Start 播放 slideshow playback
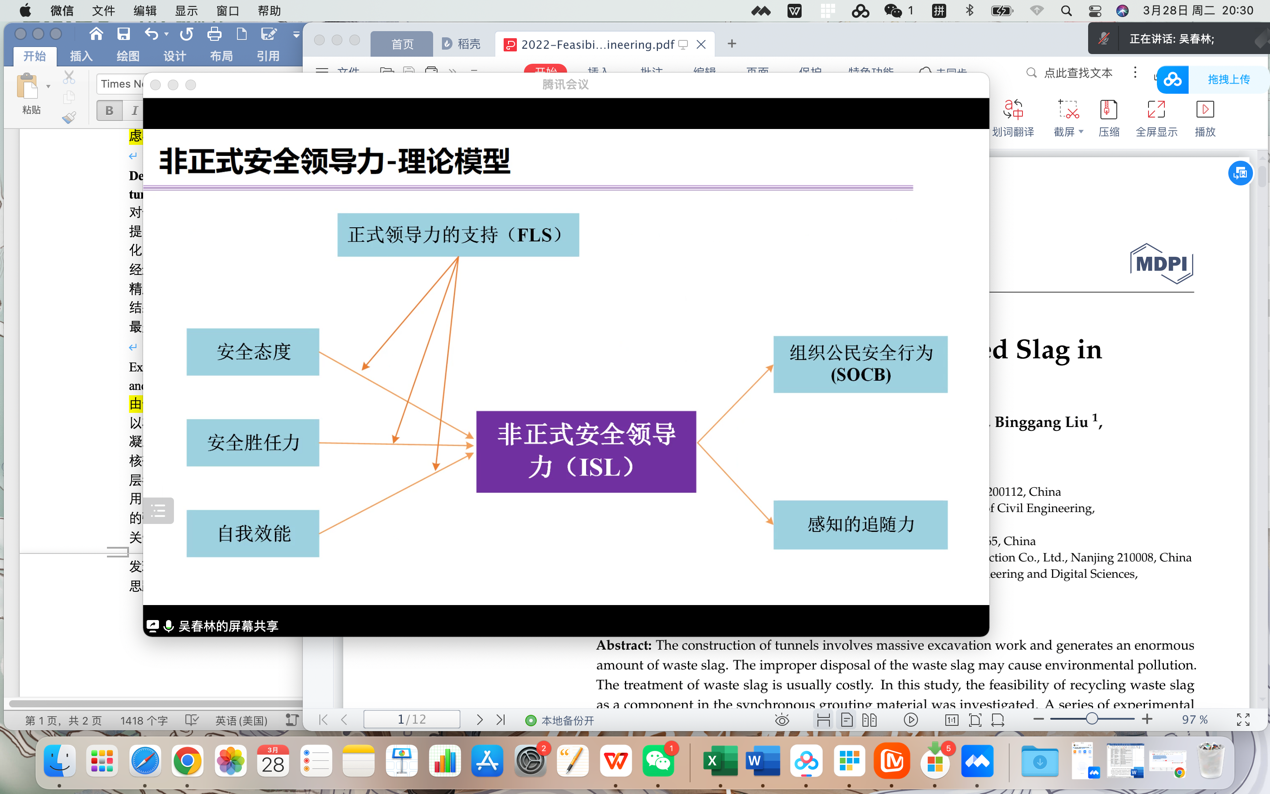 1205,117
